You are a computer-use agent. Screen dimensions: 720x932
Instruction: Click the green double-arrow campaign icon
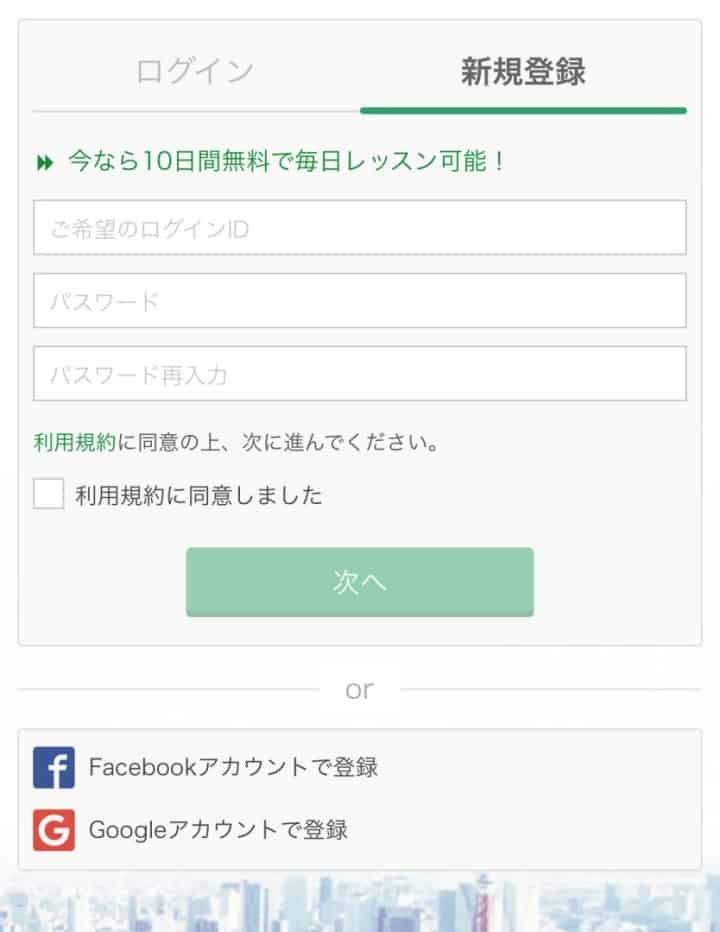(x=43, y=158)
